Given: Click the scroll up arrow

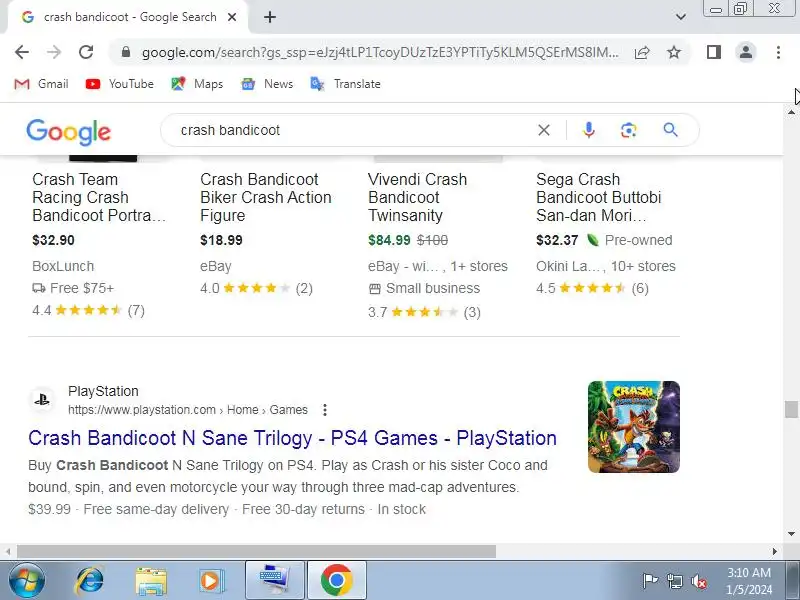Looking at the screenshot, I should [791, 111].
